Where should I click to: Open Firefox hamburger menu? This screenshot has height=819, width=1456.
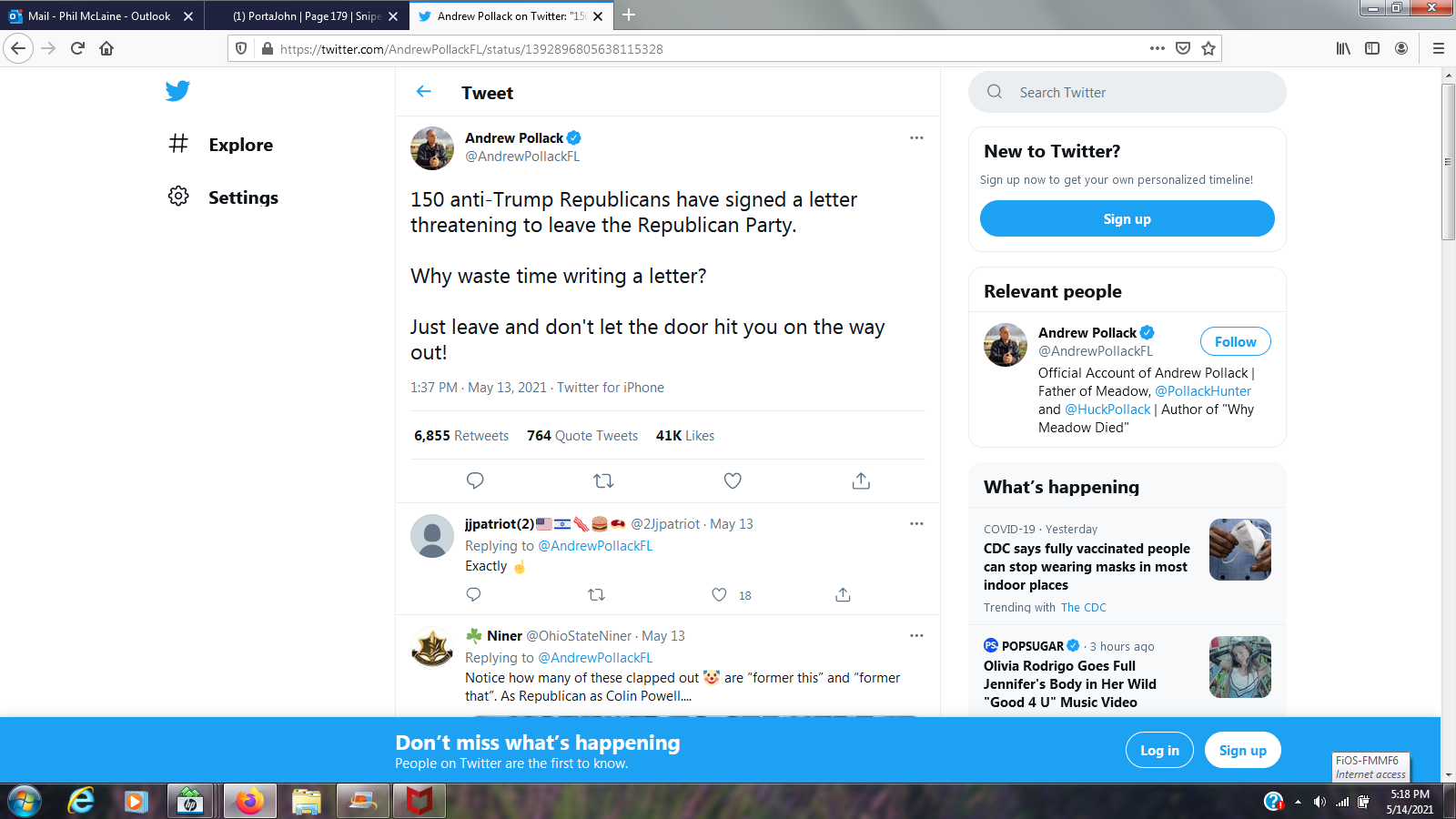(1438, 48)
